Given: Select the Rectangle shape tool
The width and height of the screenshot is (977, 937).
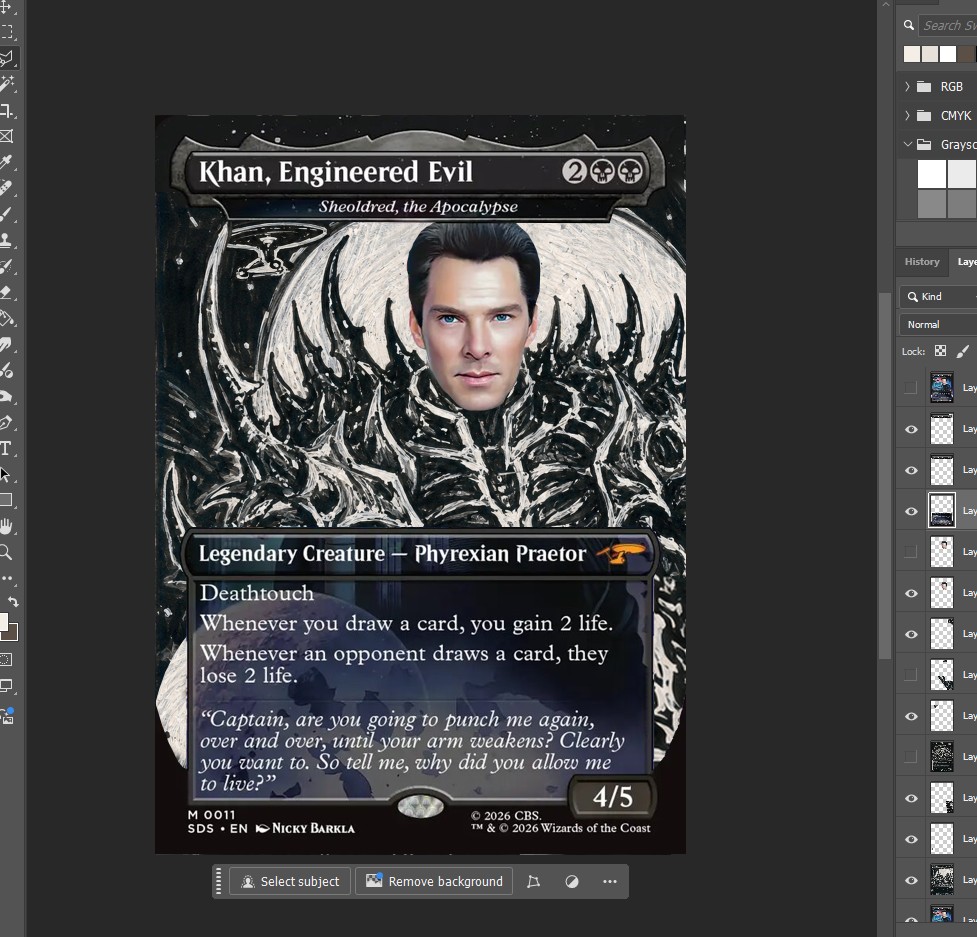Looking at the screenshot, I should 6,500.
